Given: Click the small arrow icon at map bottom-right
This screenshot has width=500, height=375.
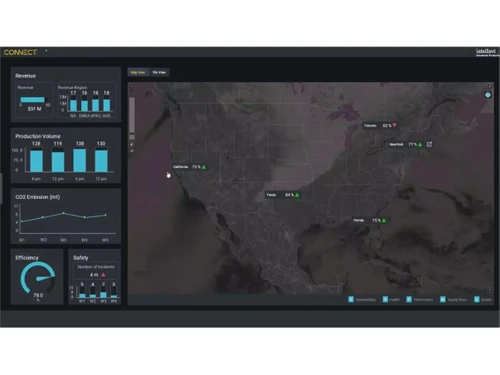Looking at the screenshot, I should click(x=490, y=290).
